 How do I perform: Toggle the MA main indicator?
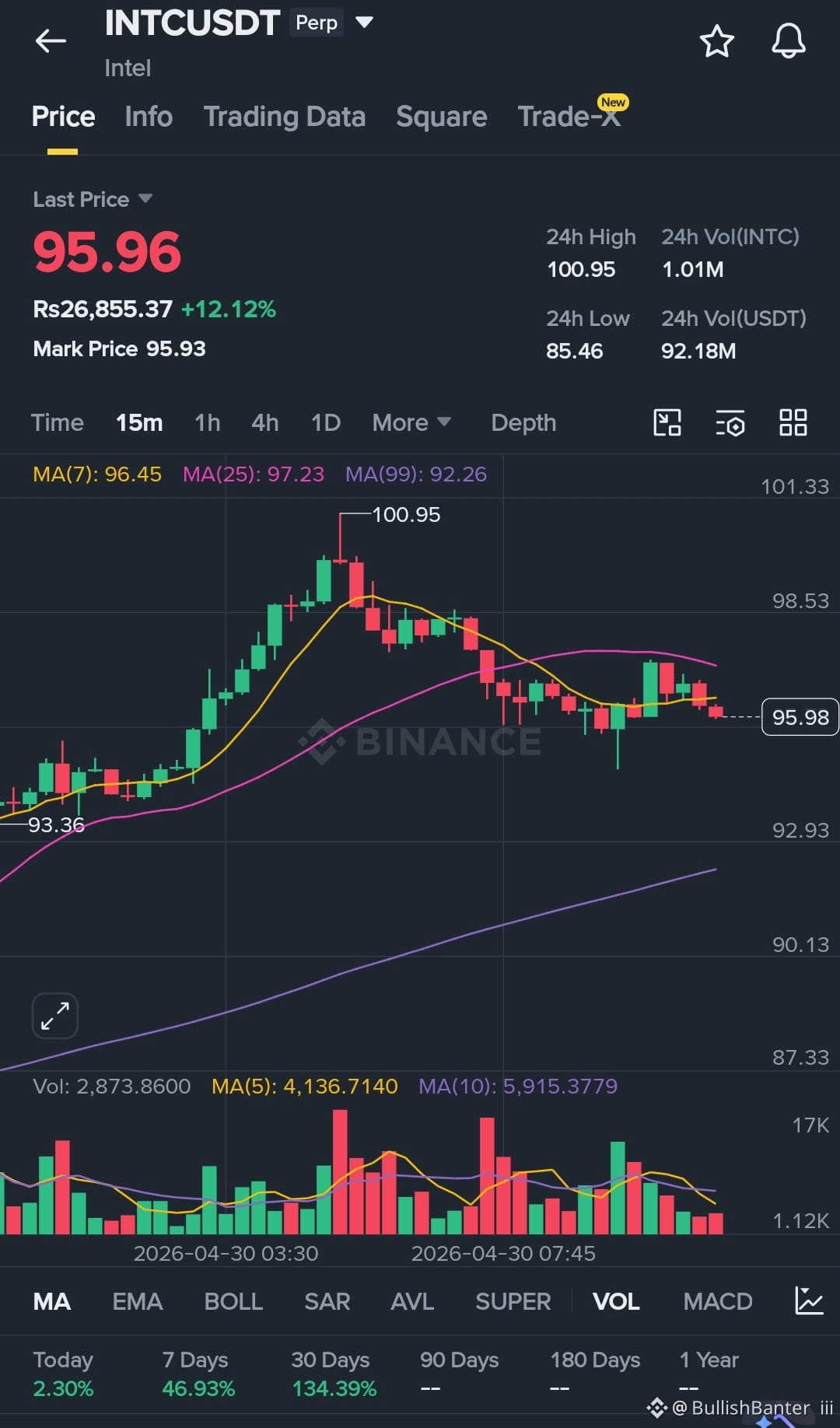(52, 1301)
